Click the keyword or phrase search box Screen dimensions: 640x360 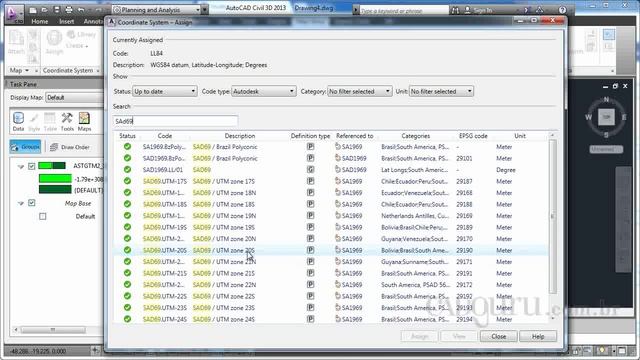[x=404, y=10]
